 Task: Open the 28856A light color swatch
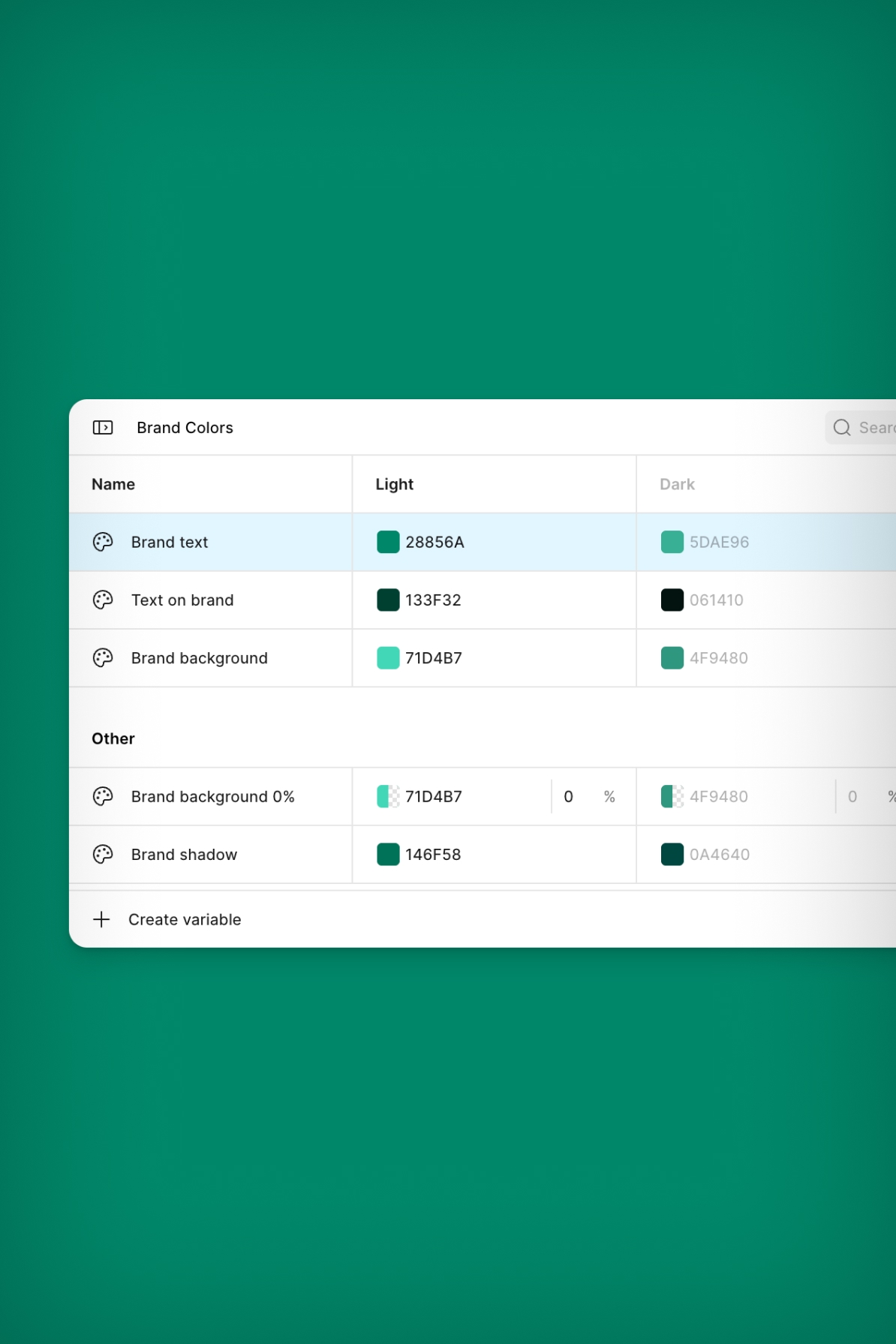388,542
